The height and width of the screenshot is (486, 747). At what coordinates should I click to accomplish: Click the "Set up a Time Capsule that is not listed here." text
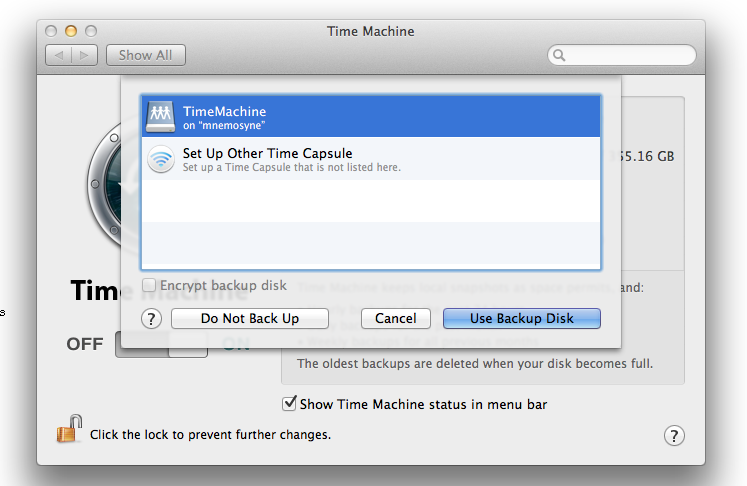(x=292, y=167)
